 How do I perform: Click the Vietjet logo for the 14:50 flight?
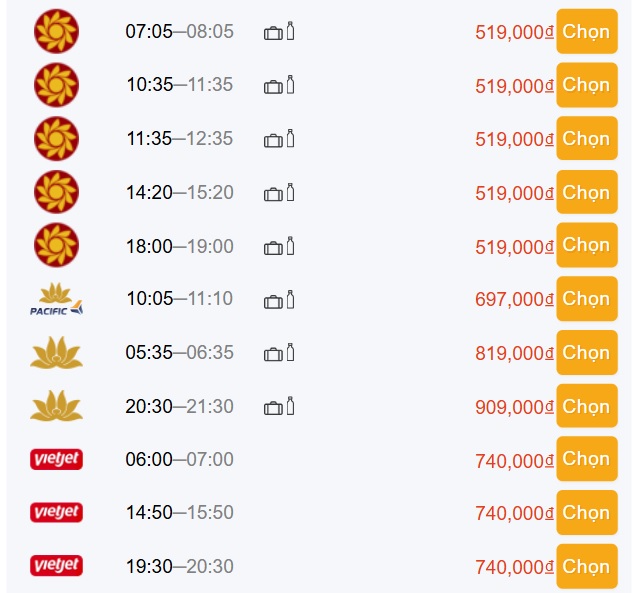coord(56,513)
